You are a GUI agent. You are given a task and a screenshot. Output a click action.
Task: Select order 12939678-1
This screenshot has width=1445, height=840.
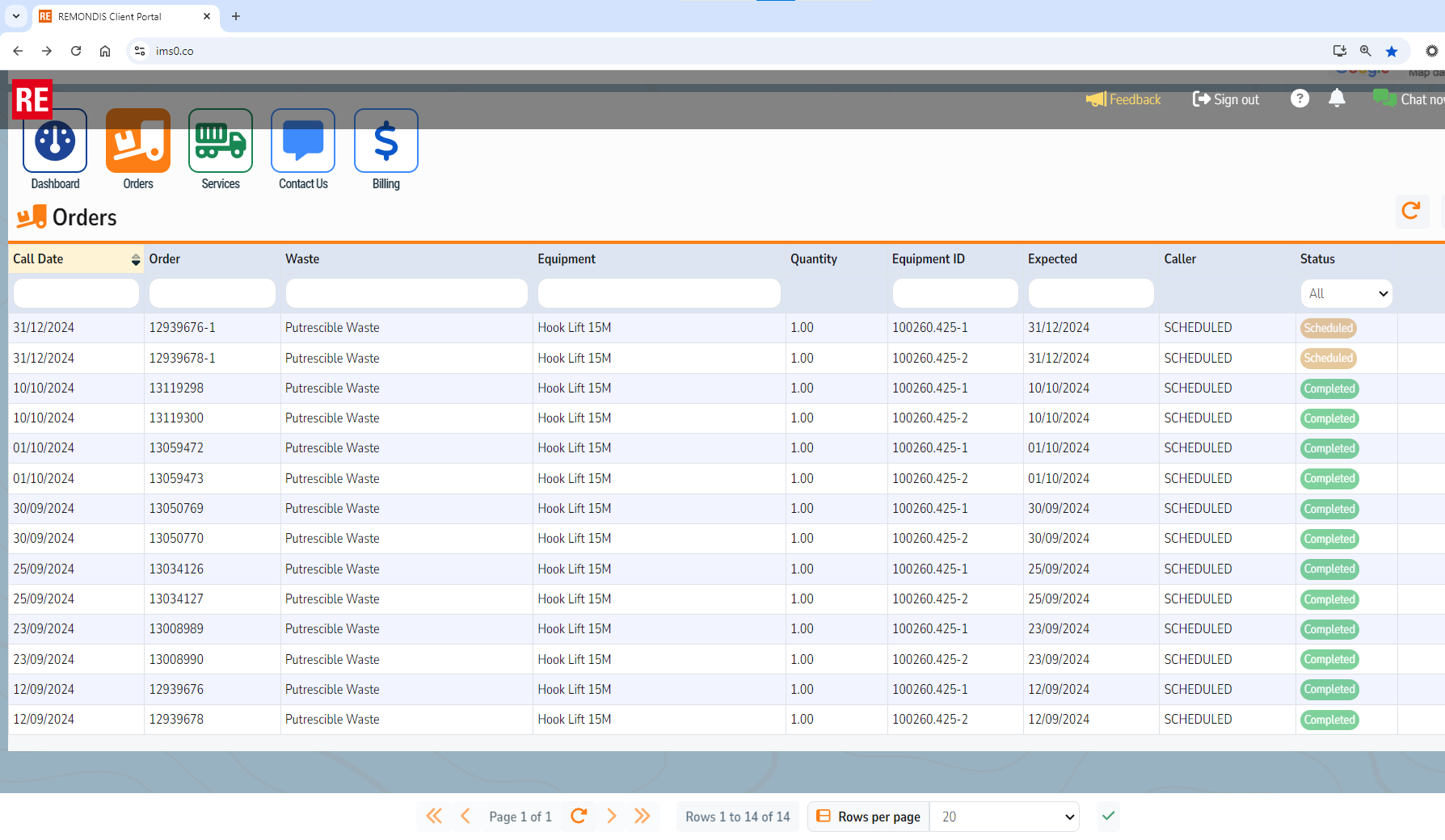182,359
